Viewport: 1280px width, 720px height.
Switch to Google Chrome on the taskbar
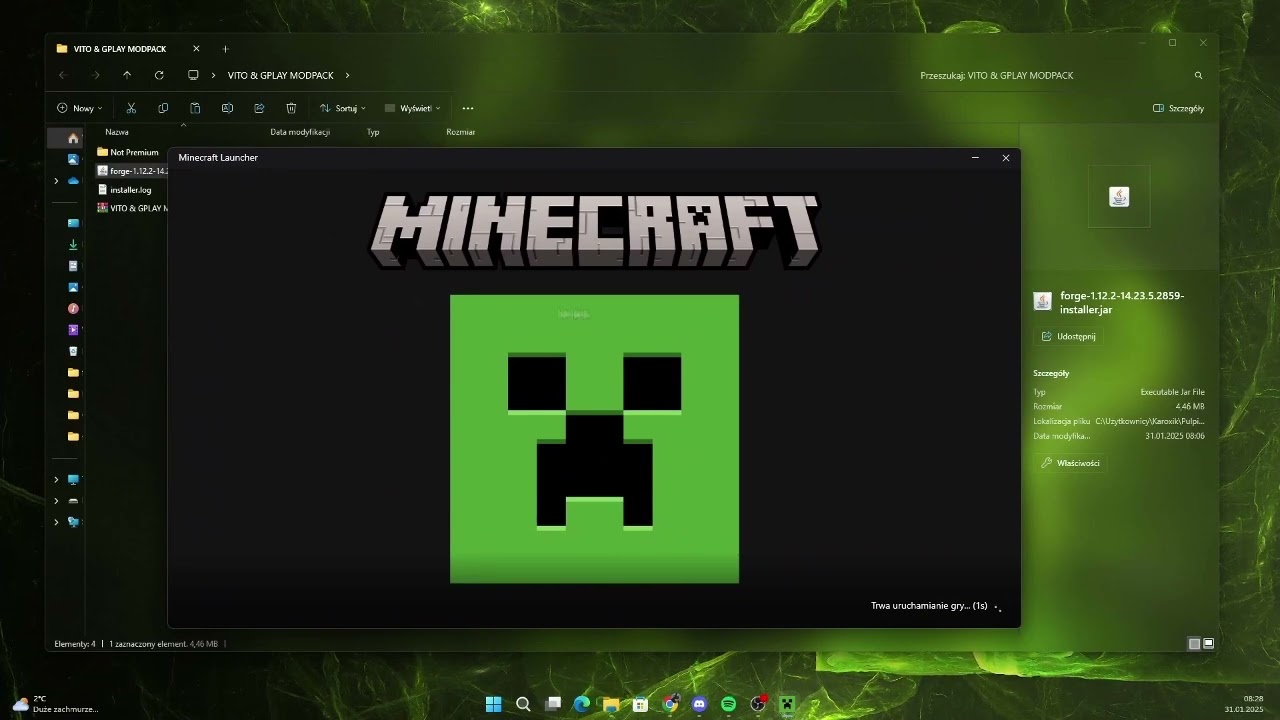(670, 704)
